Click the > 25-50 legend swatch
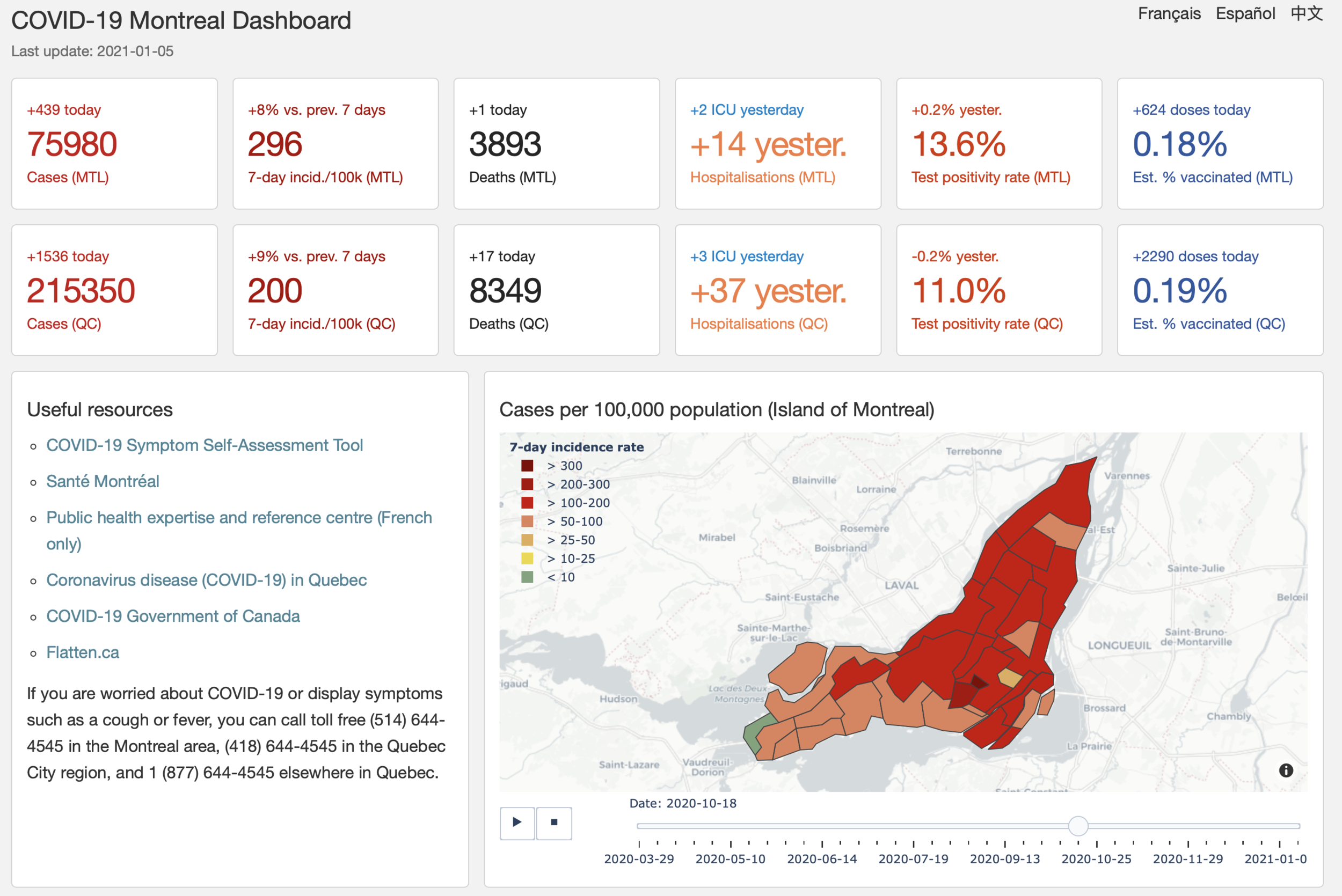This screenshot has width=1342, height=896. coord(527,540)
